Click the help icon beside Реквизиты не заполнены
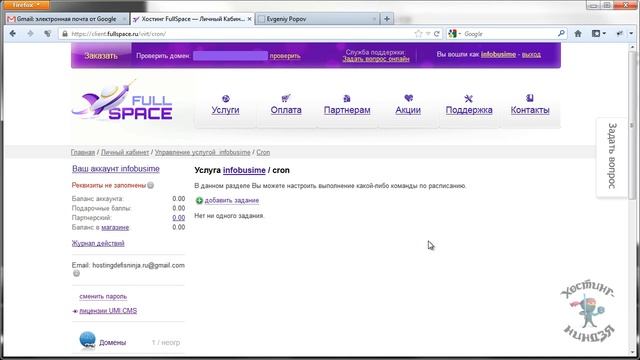The height and width of the screenshot is (360, 640). click(x=151, y=185)
